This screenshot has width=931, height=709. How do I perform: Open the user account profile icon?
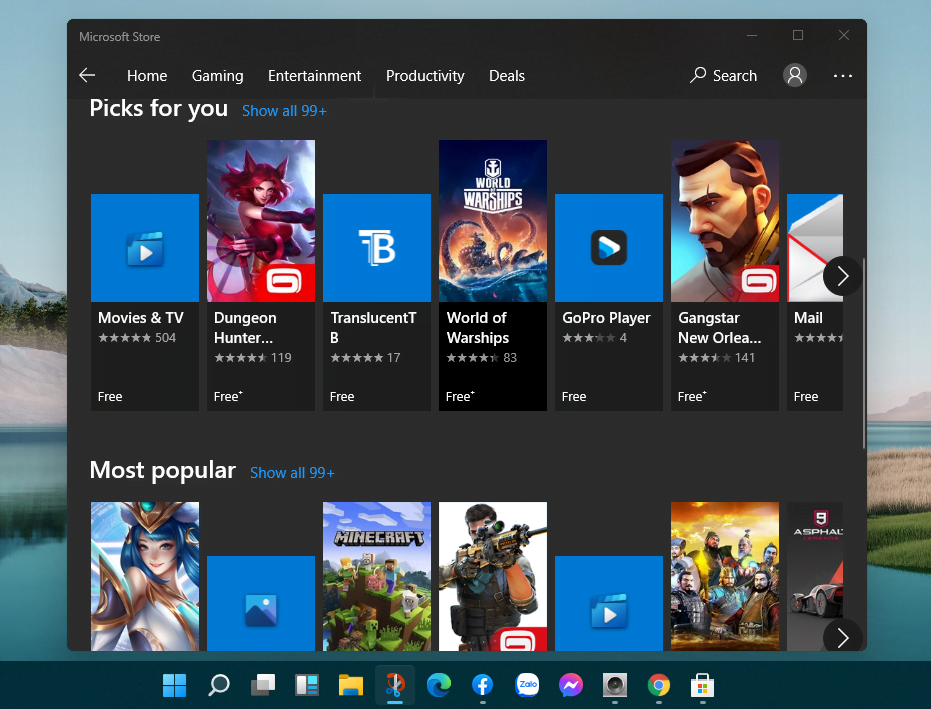794,75
